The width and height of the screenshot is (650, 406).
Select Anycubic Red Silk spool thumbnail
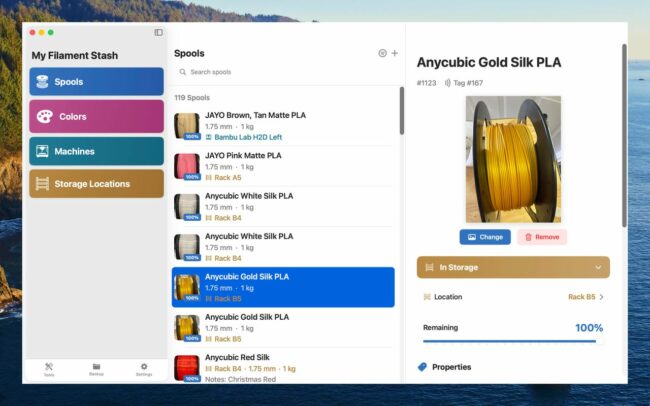(187, 367)
